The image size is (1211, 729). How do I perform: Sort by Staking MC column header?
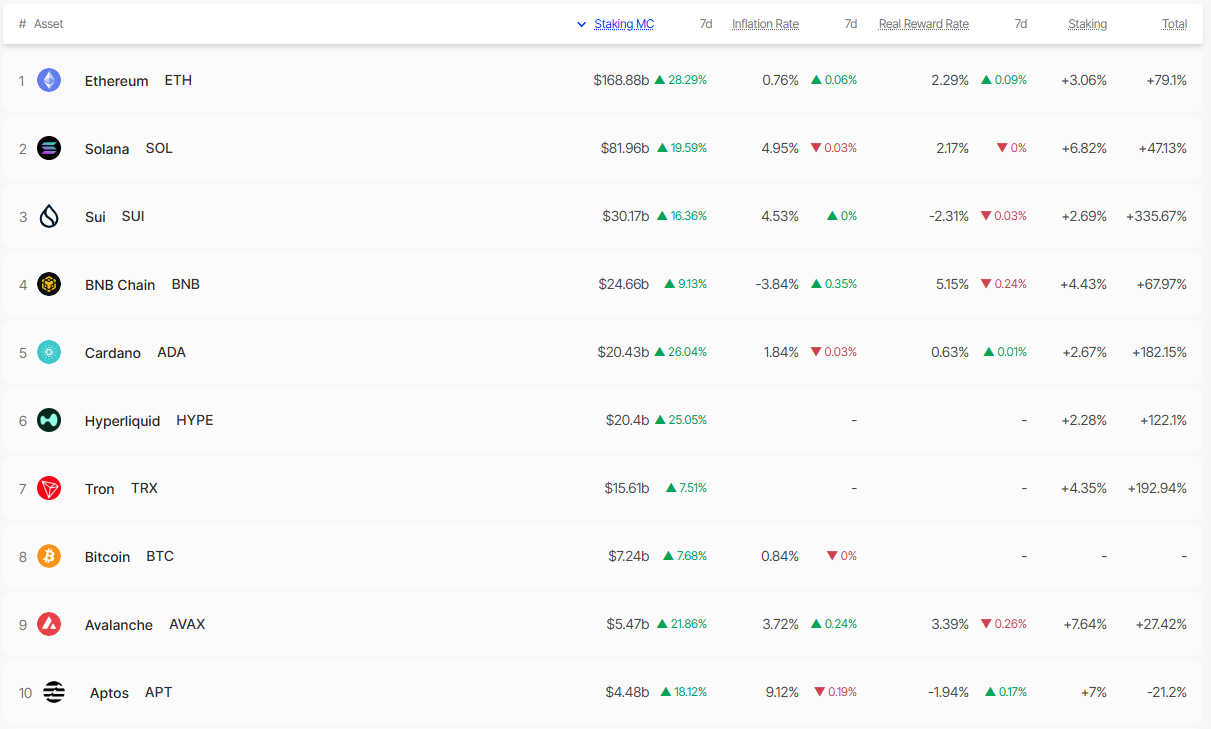click(x=624, y=24)
